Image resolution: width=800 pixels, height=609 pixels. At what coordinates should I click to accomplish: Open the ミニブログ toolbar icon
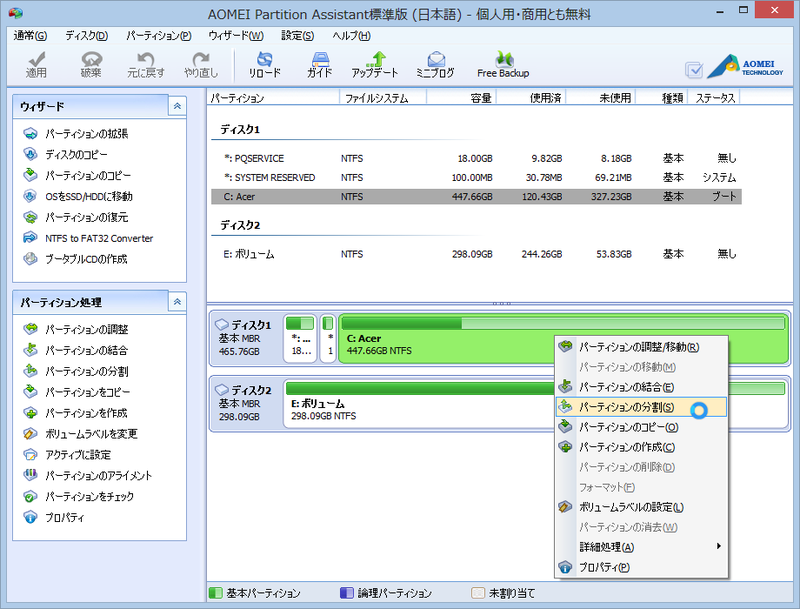coord(435,65)
